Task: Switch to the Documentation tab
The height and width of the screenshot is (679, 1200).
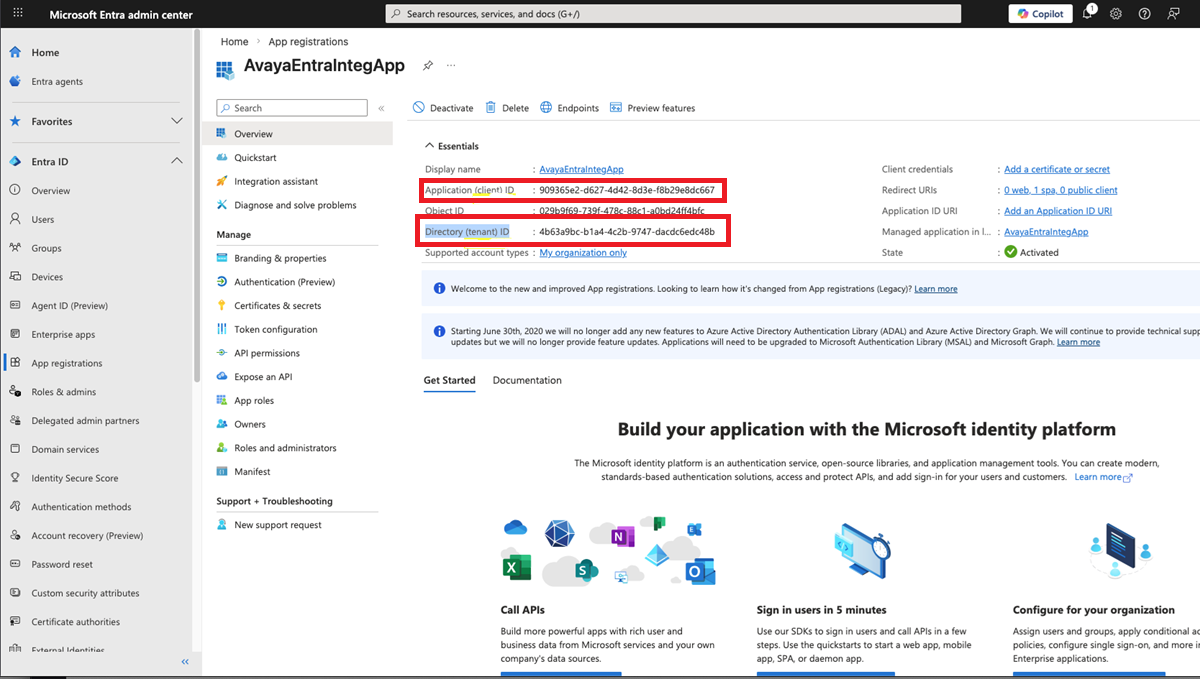Action: point(527,381)
